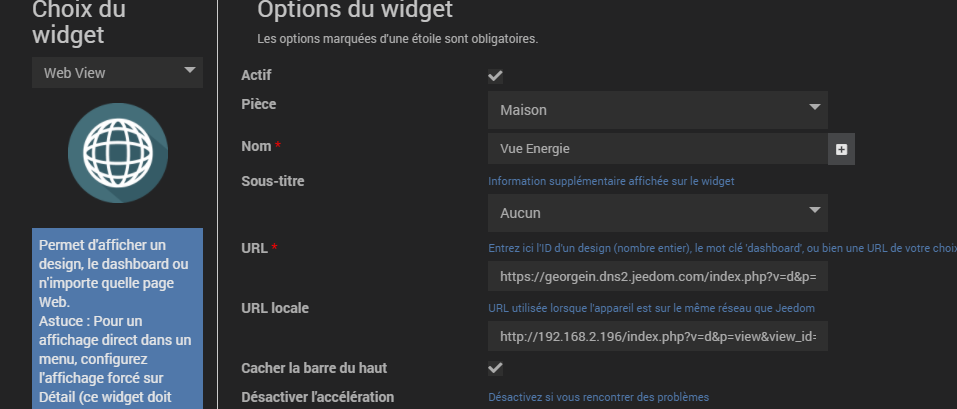
Task: Click the plus icon beside the Nom field
Action: tap(841, 149)
